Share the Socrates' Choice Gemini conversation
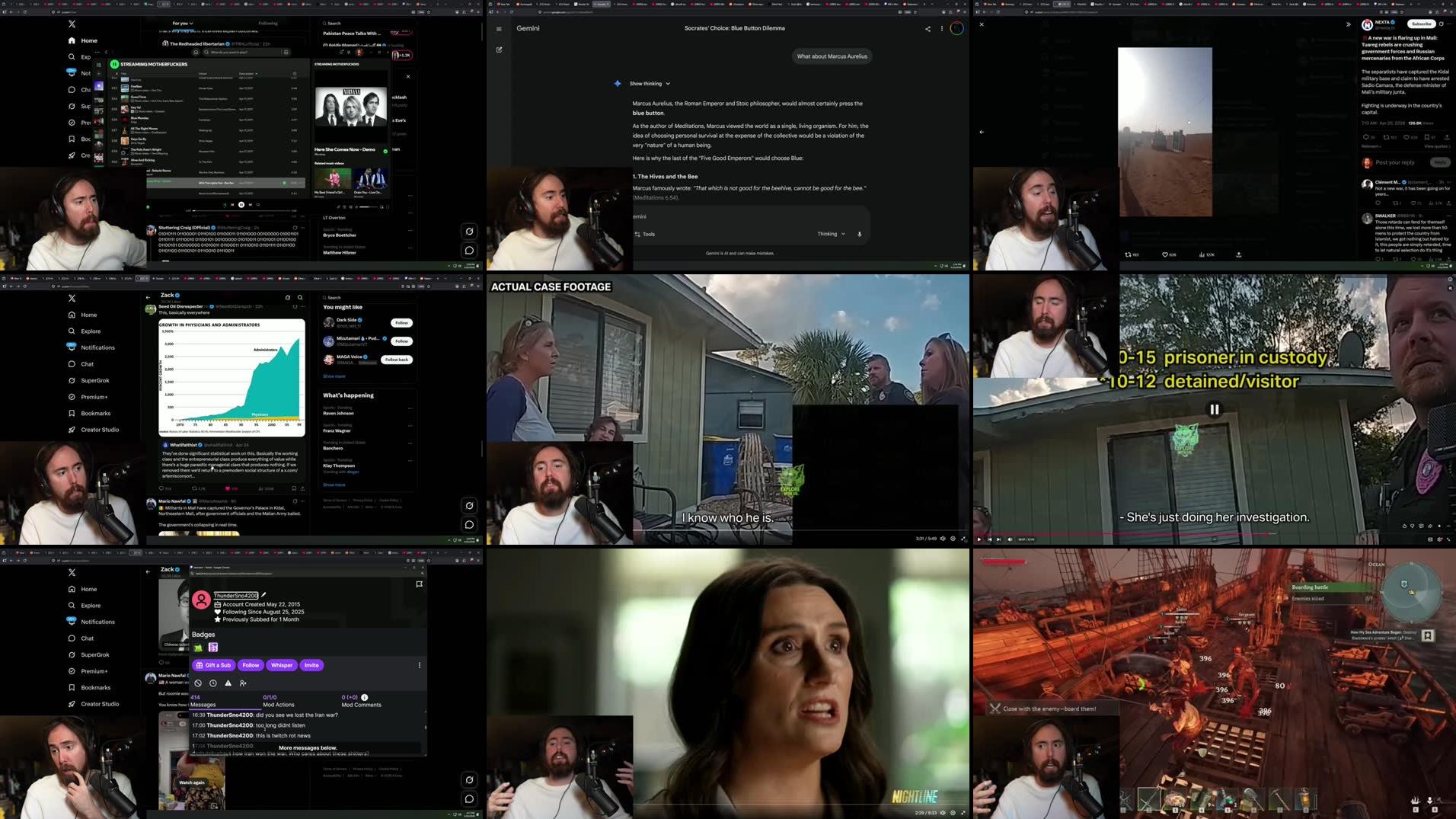Image resolution: width=1456 pixels, height=819 pixels. pos(928,29)
